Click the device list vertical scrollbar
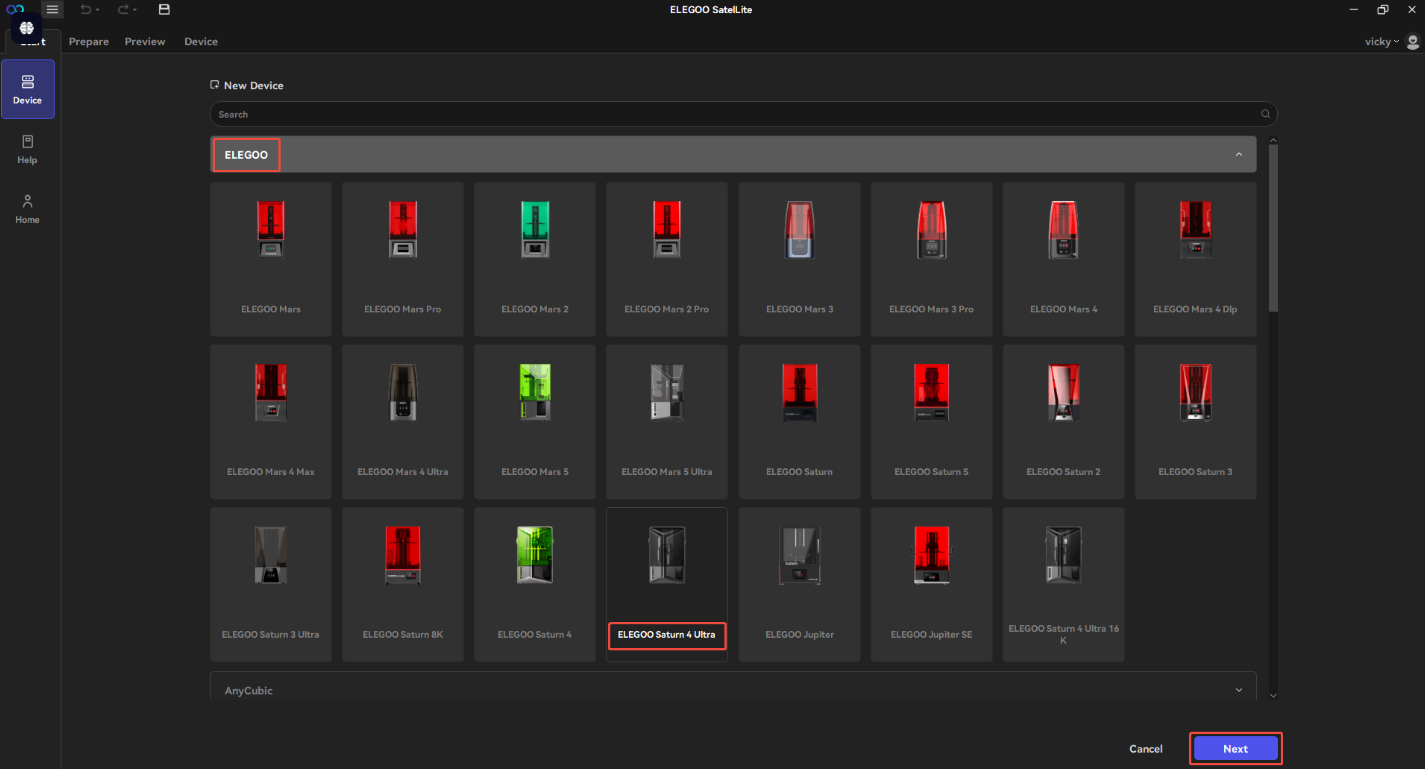Viewport: 1425px width, 769px height. tap(1273, 228)
